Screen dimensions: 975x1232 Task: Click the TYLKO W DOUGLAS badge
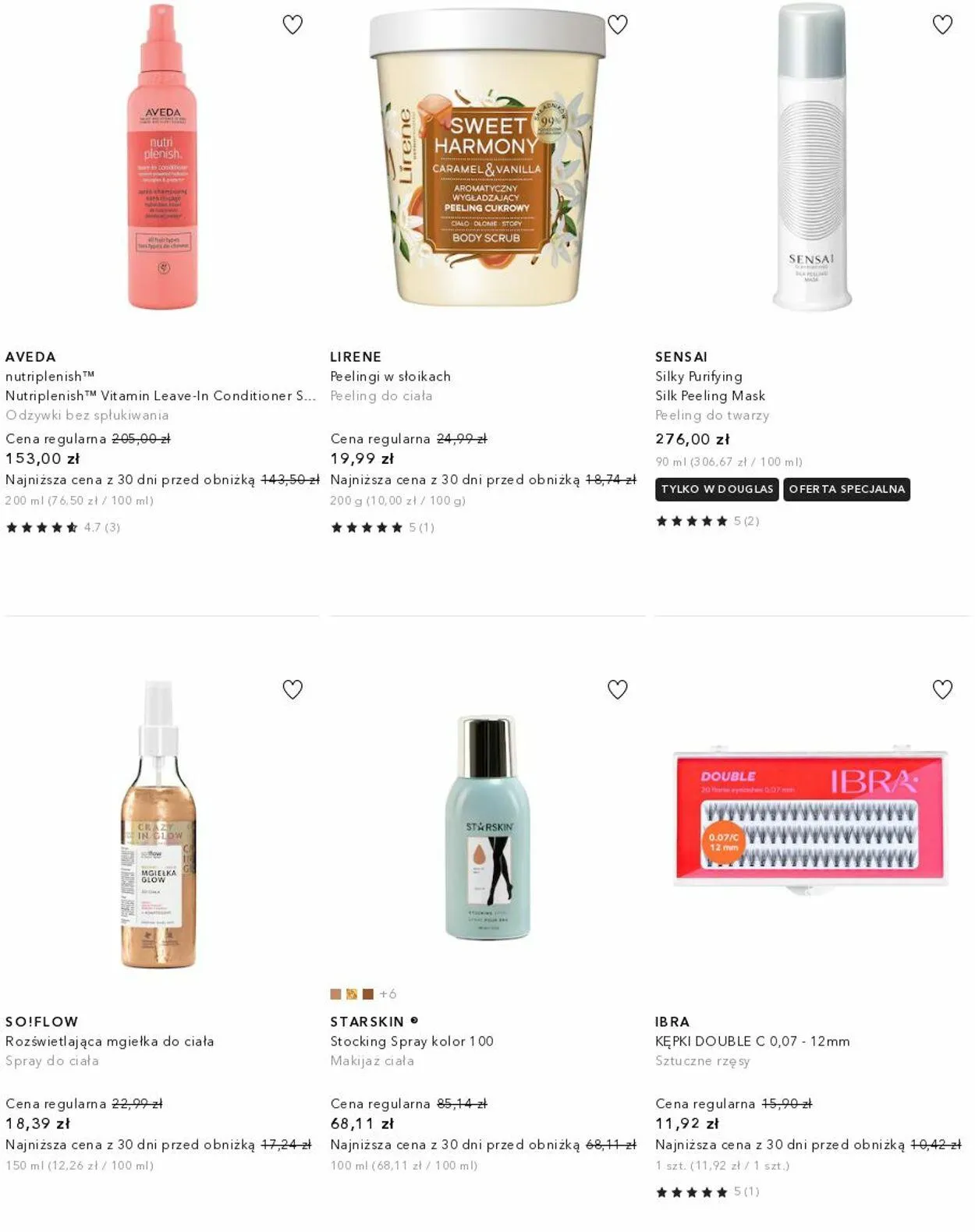(x=718, y=489)
